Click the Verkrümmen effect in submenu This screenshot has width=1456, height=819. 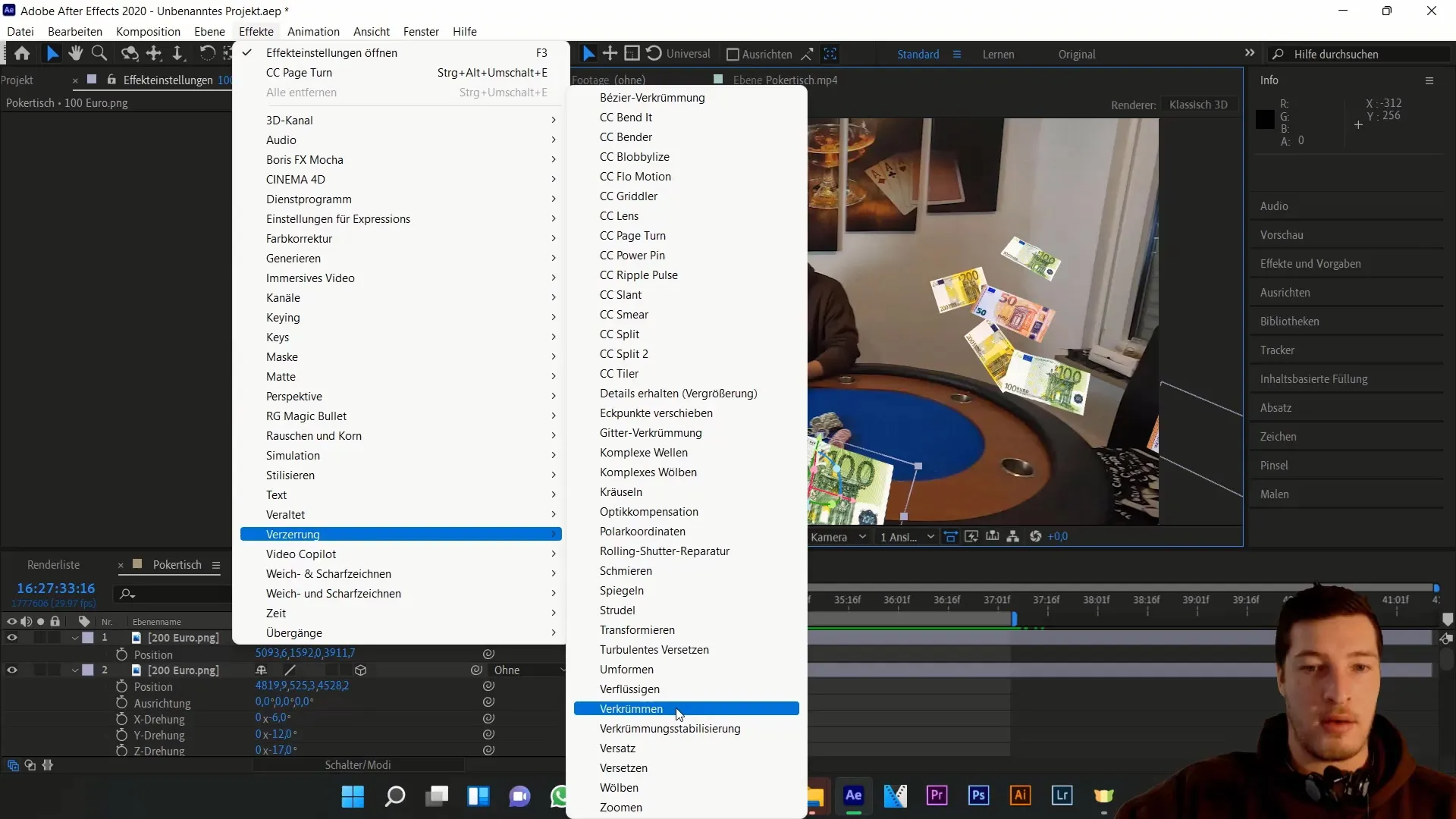click(631, 708)
